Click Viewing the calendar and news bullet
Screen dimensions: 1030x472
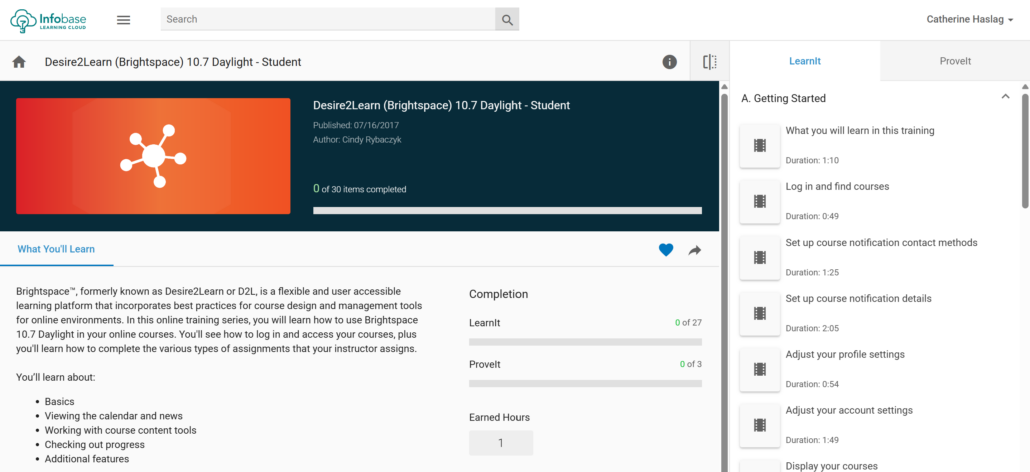(114, 416)
